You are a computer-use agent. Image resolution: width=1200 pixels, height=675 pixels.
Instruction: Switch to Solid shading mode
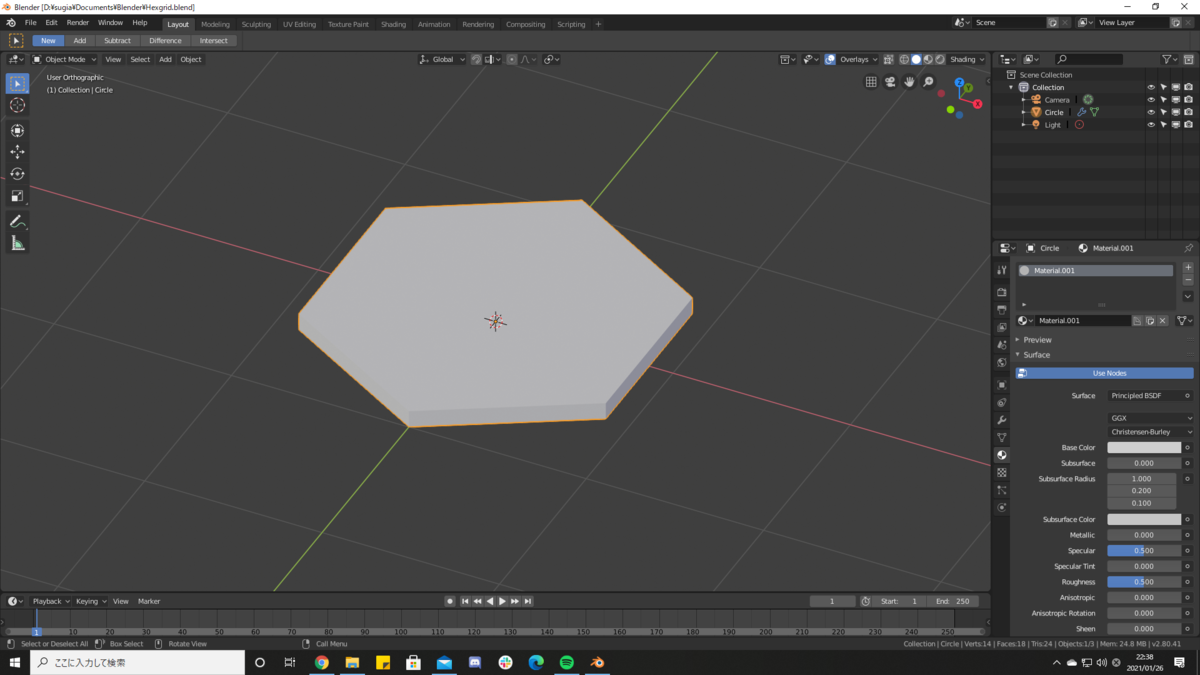coord(916,59)
